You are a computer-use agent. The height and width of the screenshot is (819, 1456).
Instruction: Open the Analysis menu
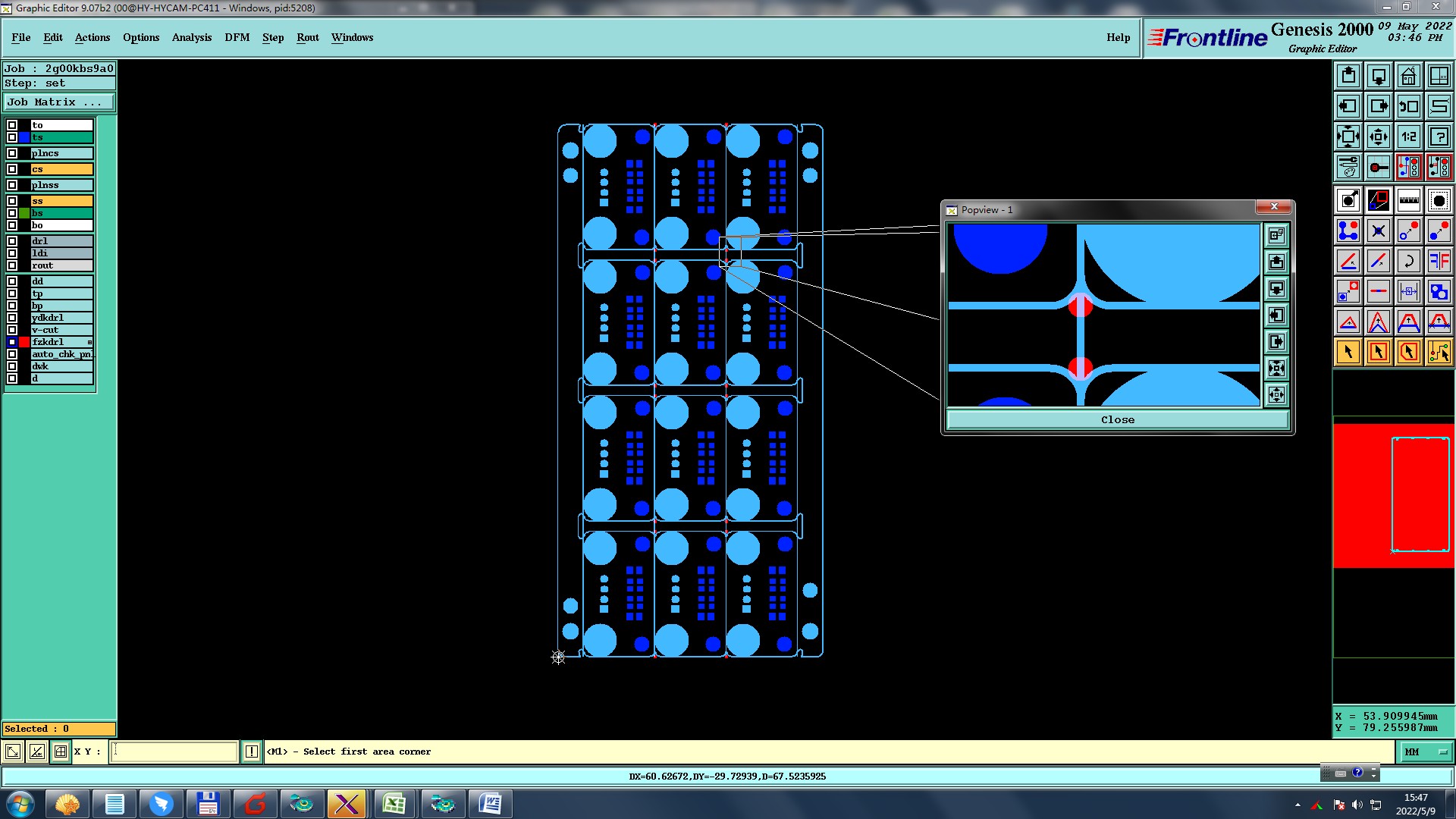pyautogui.click(x=191, y=37)
